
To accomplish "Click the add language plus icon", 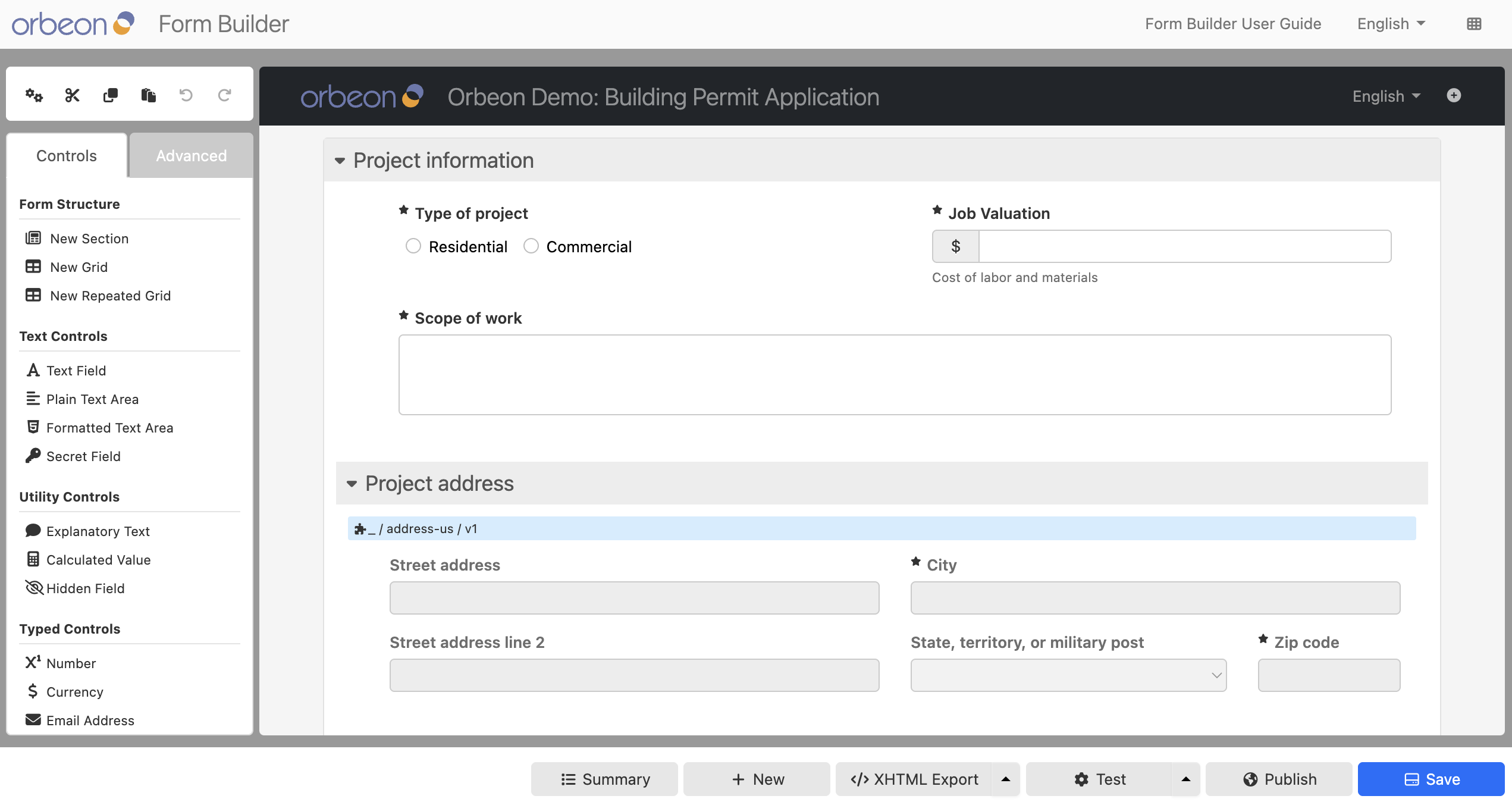I will [x=1454, y=96].
